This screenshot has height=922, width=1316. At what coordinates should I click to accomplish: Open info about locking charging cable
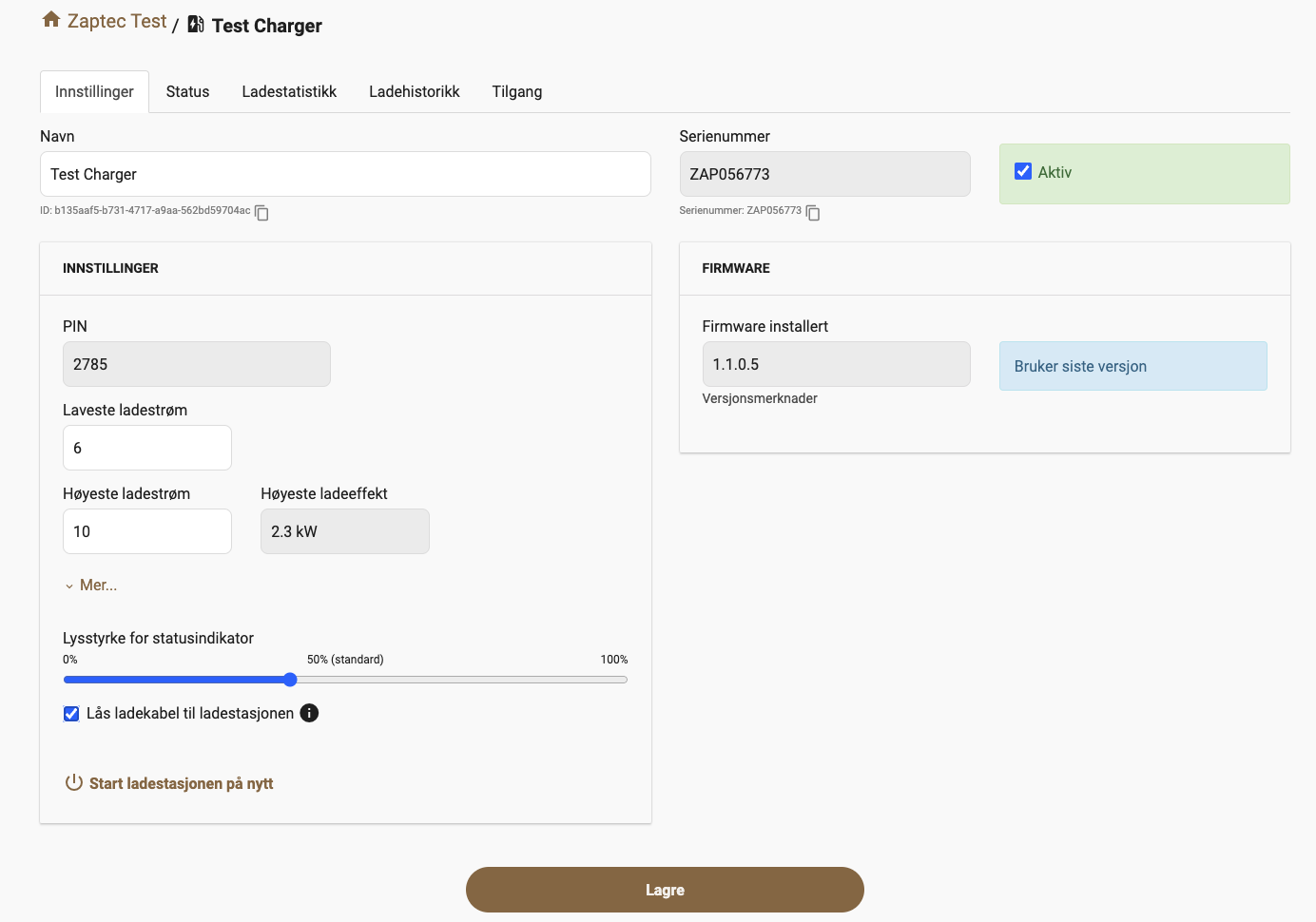coord(309,713)
